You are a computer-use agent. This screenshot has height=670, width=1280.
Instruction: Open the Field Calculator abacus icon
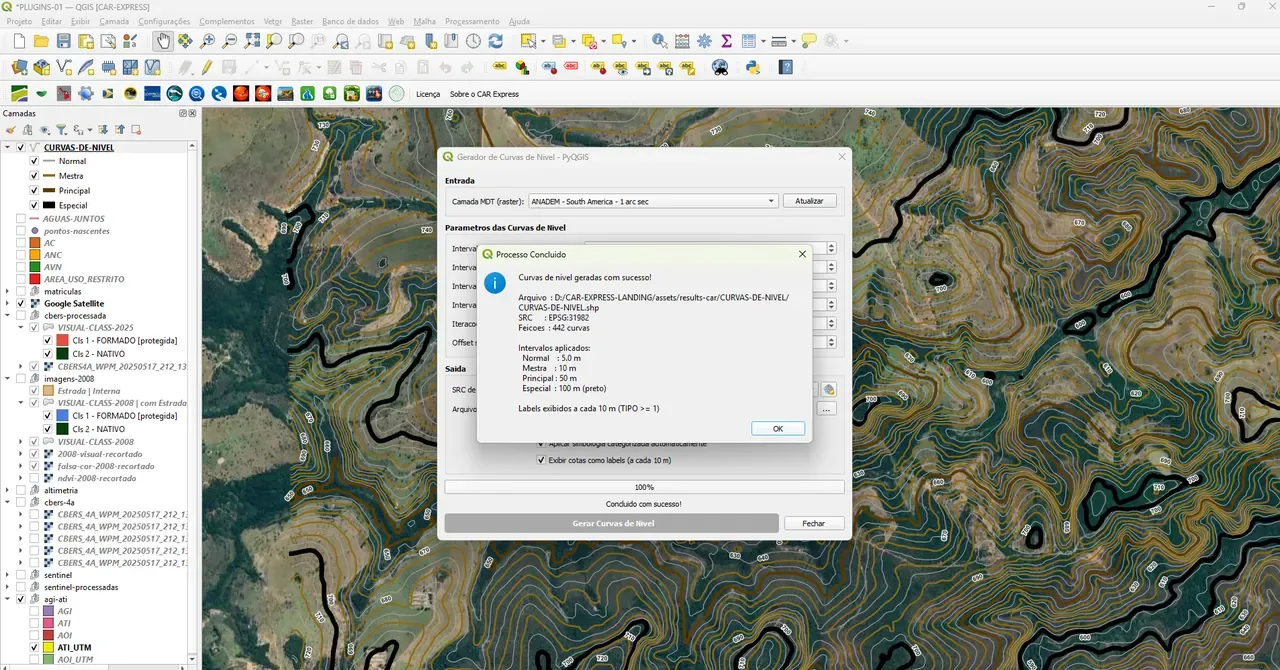point(682,41)
